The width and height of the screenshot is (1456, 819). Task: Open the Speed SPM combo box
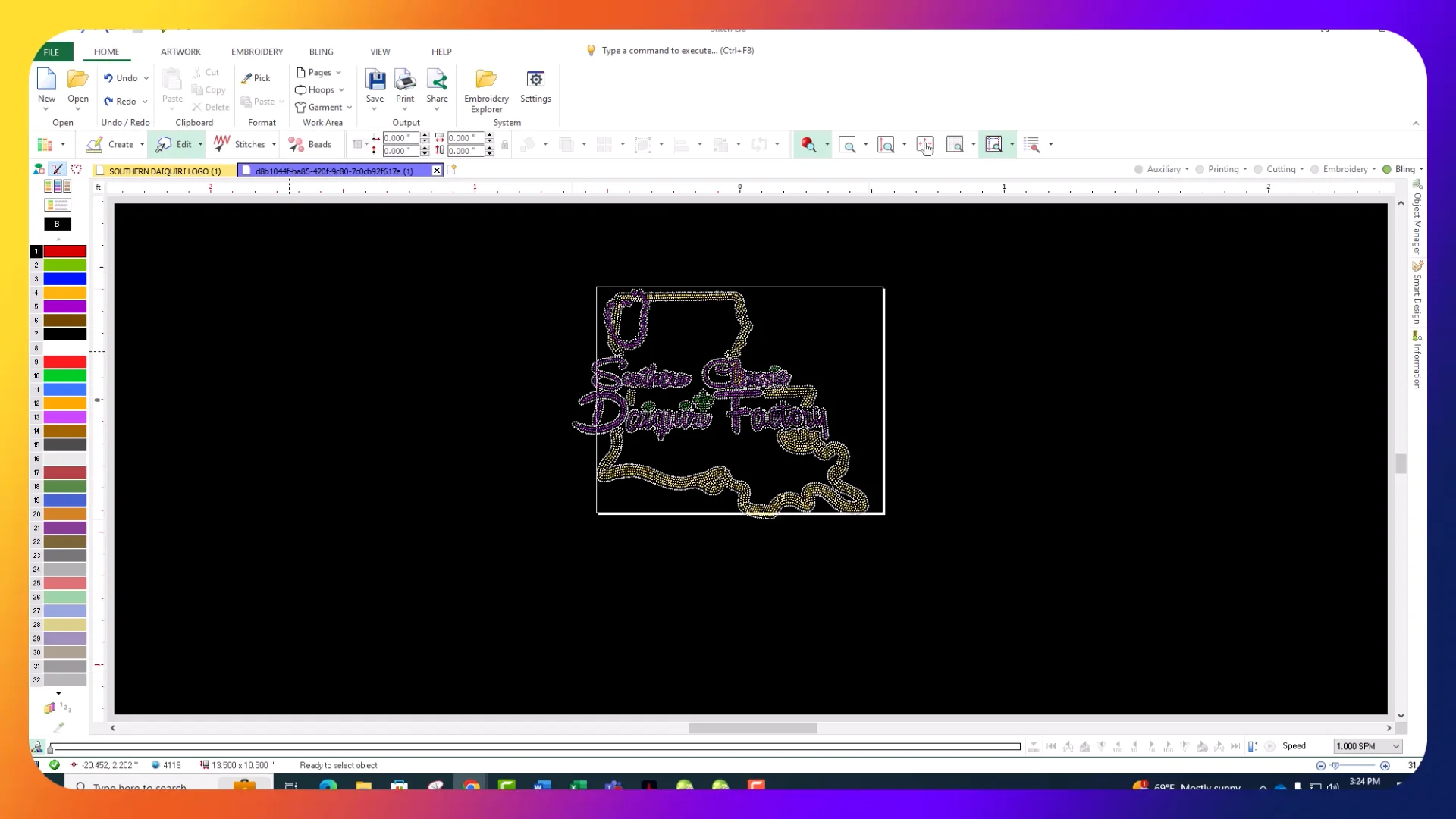(1395, 746)
